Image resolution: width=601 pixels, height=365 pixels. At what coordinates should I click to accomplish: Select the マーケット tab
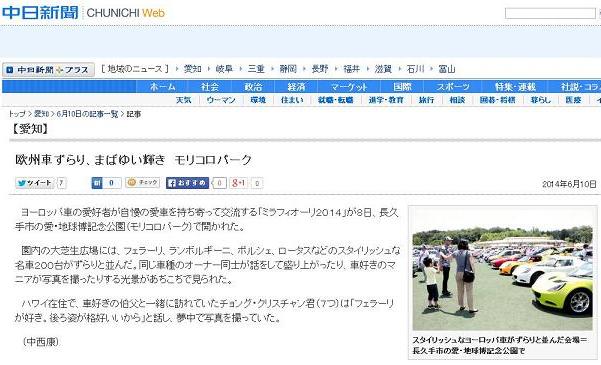[349, 87]
